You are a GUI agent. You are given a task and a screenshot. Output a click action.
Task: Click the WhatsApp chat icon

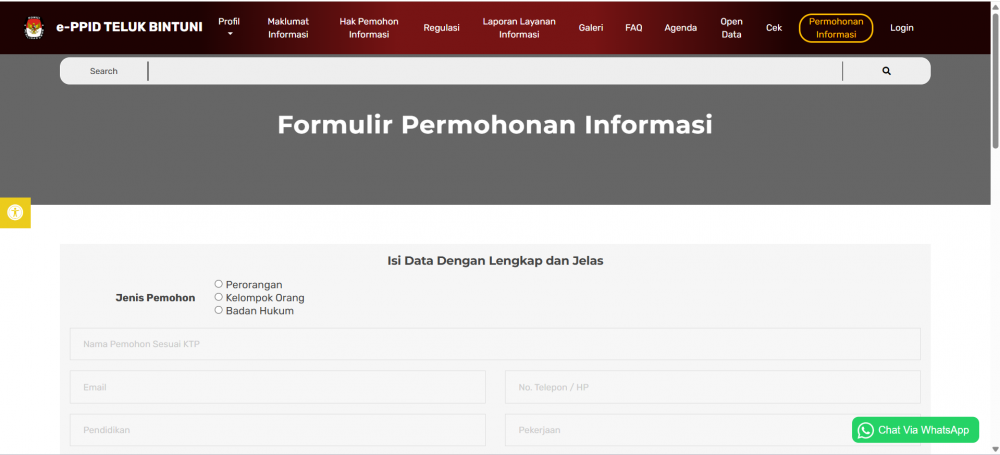click(866, 430)
